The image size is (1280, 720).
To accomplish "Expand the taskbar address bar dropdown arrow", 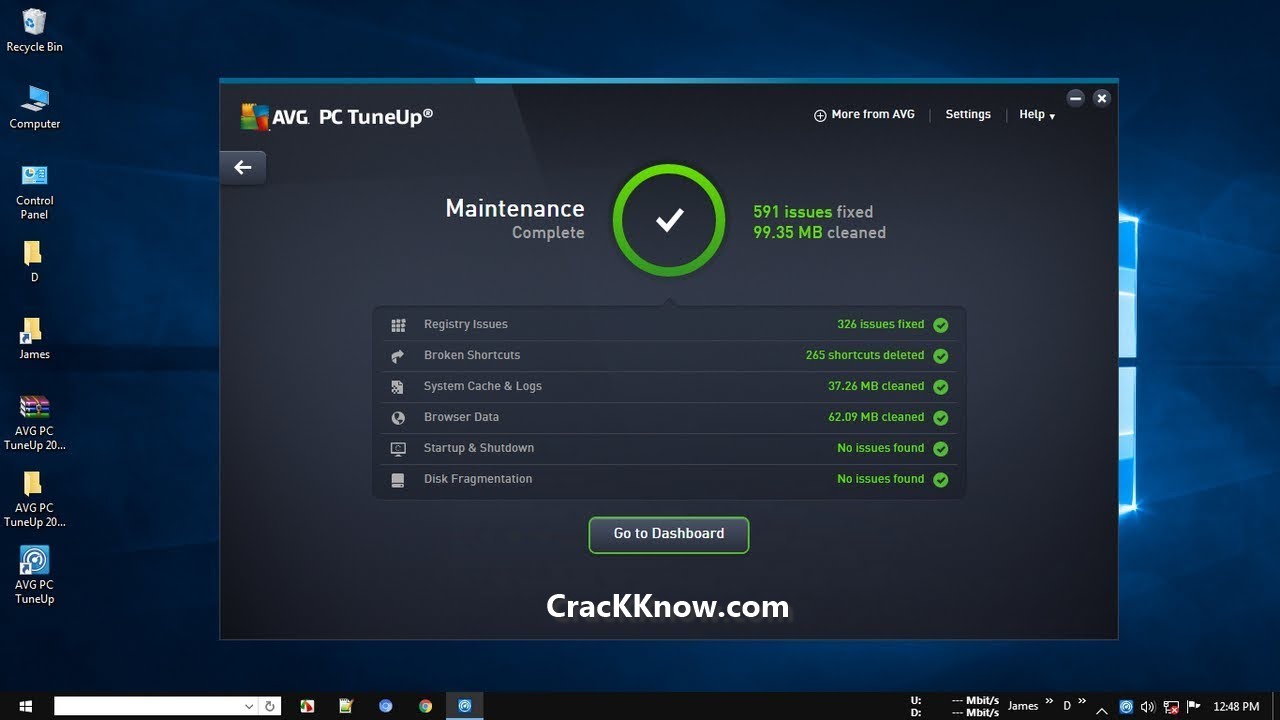I will coord(249,706).
